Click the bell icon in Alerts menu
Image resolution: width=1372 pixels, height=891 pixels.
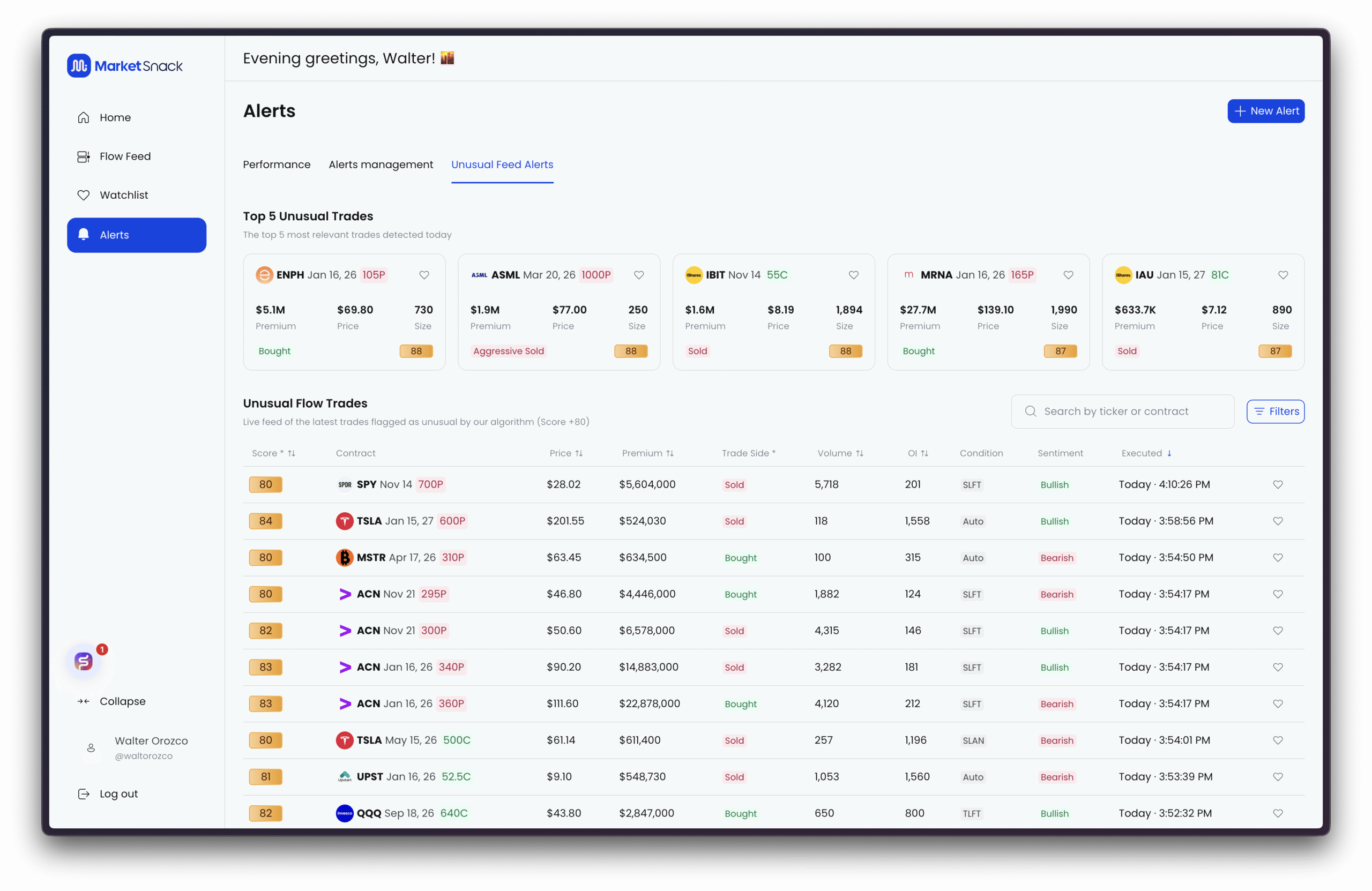tap(84, 235)
